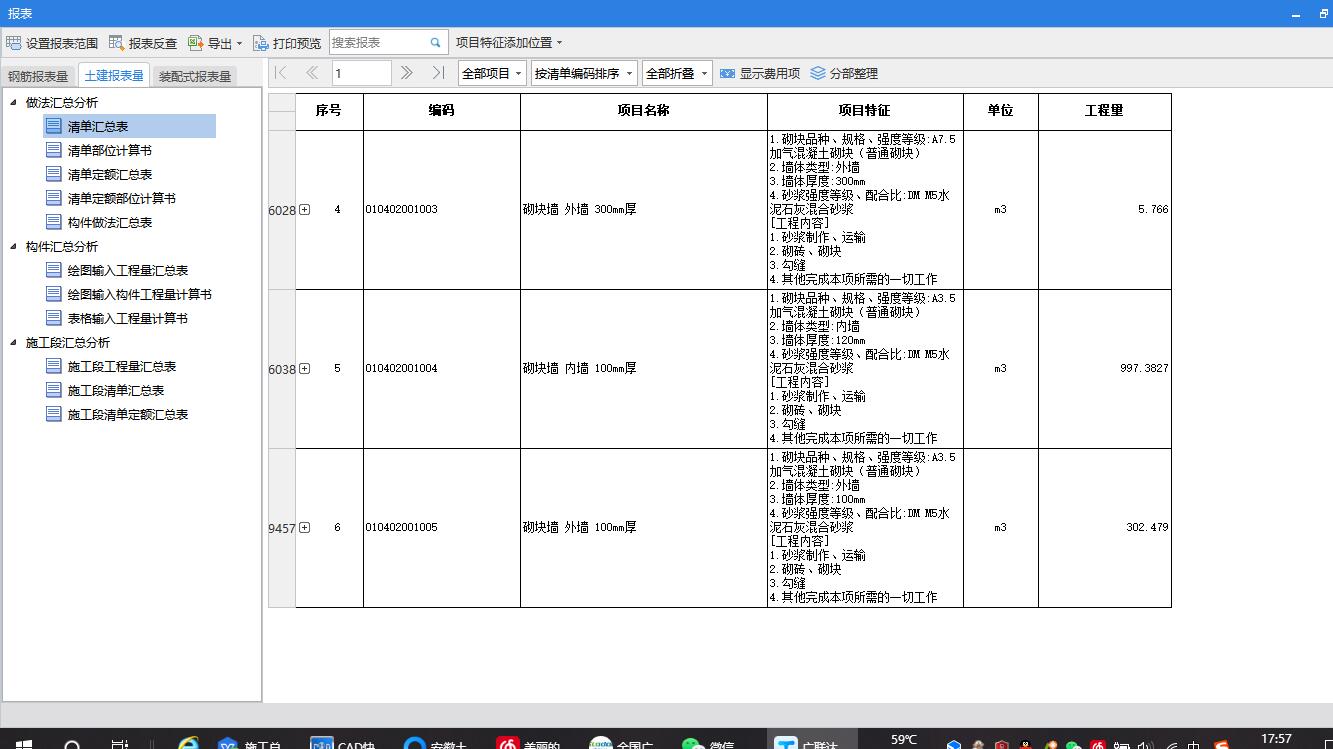
Task: Click quantity value 5.766
Action: (1153, 210)
